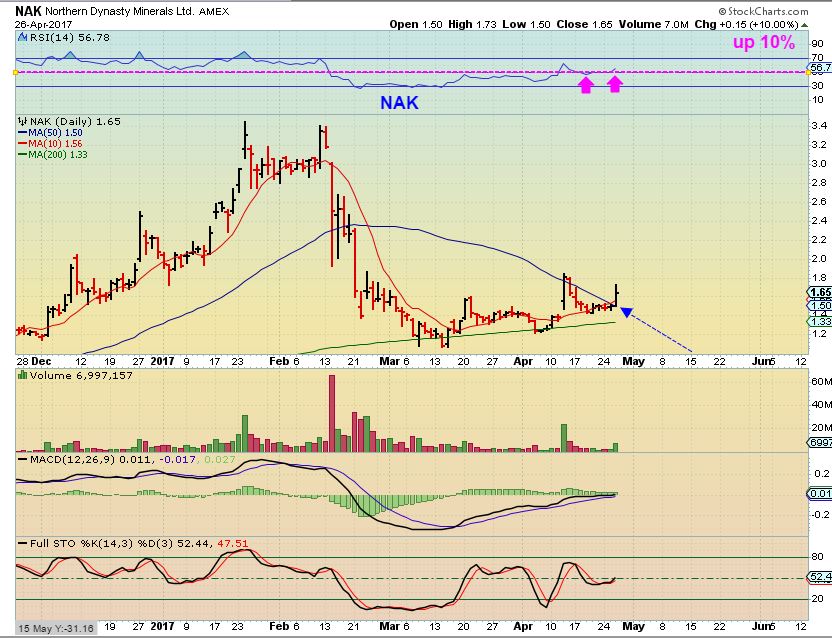Click the blue NAK label in the RSI panel
The image size is (832, 638).
tap(400, 102)
